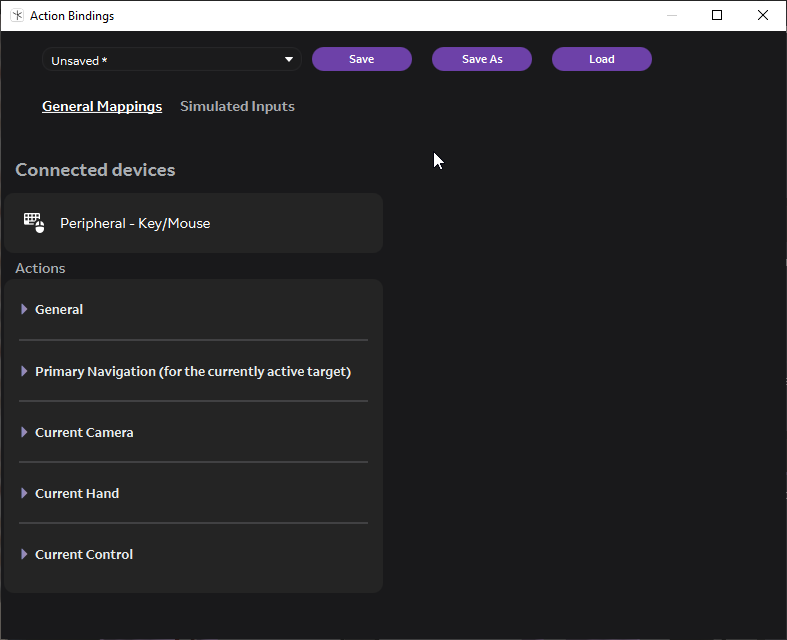Click the Actions heading text
The width and height of the screenshot is (787, 640).
pyautogui.click(x=40, y=269)
